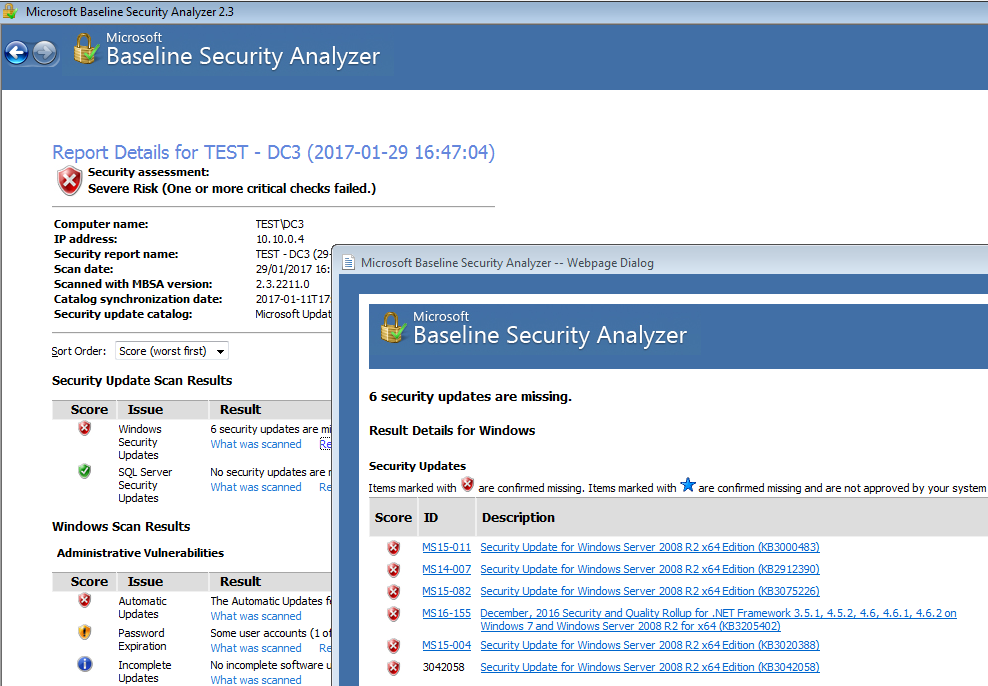Go back with the blue Back arrow
Screen dimensions: 988x686
pos(17,53)
